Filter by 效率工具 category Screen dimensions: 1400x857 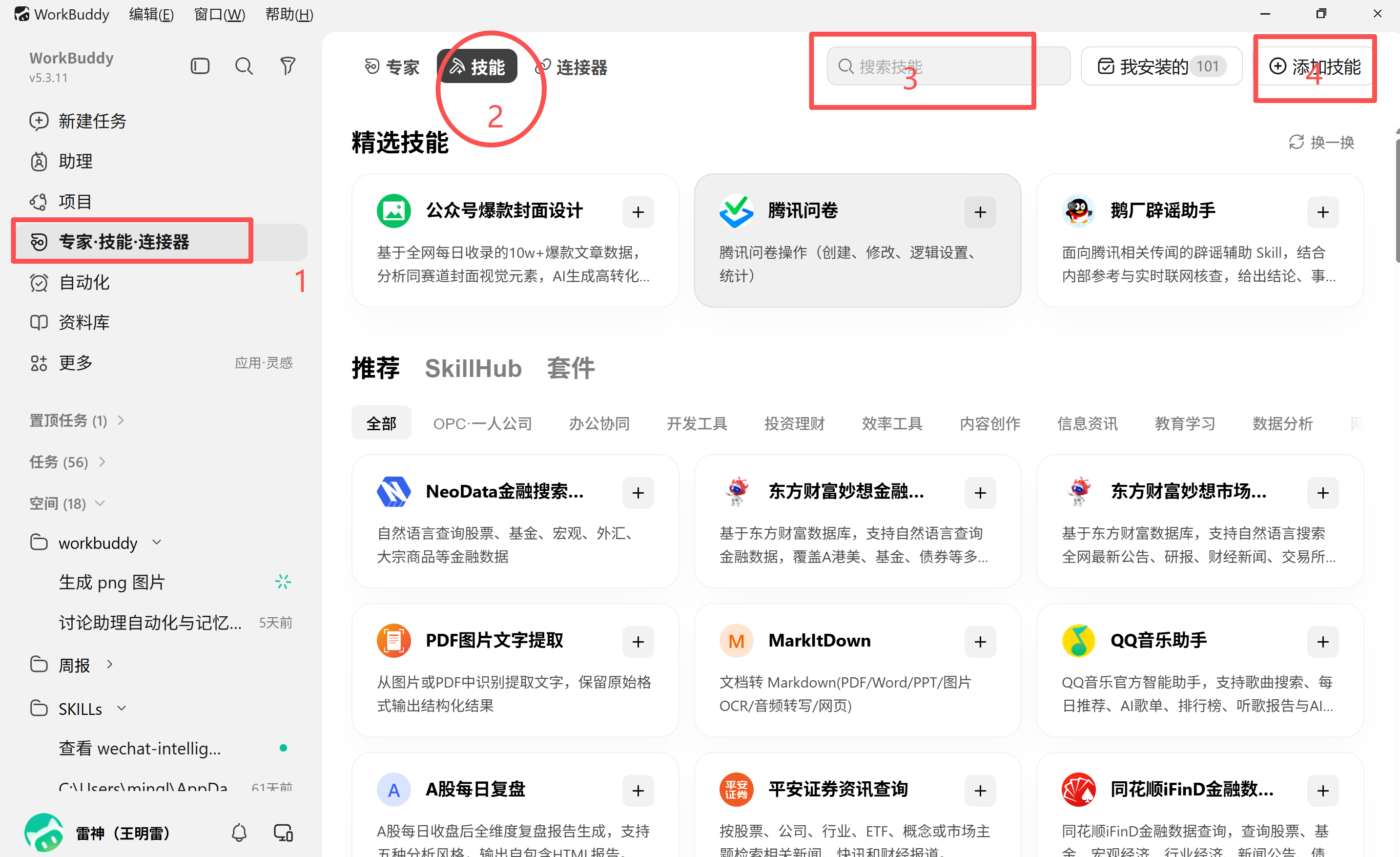click(x=892, y=423)
